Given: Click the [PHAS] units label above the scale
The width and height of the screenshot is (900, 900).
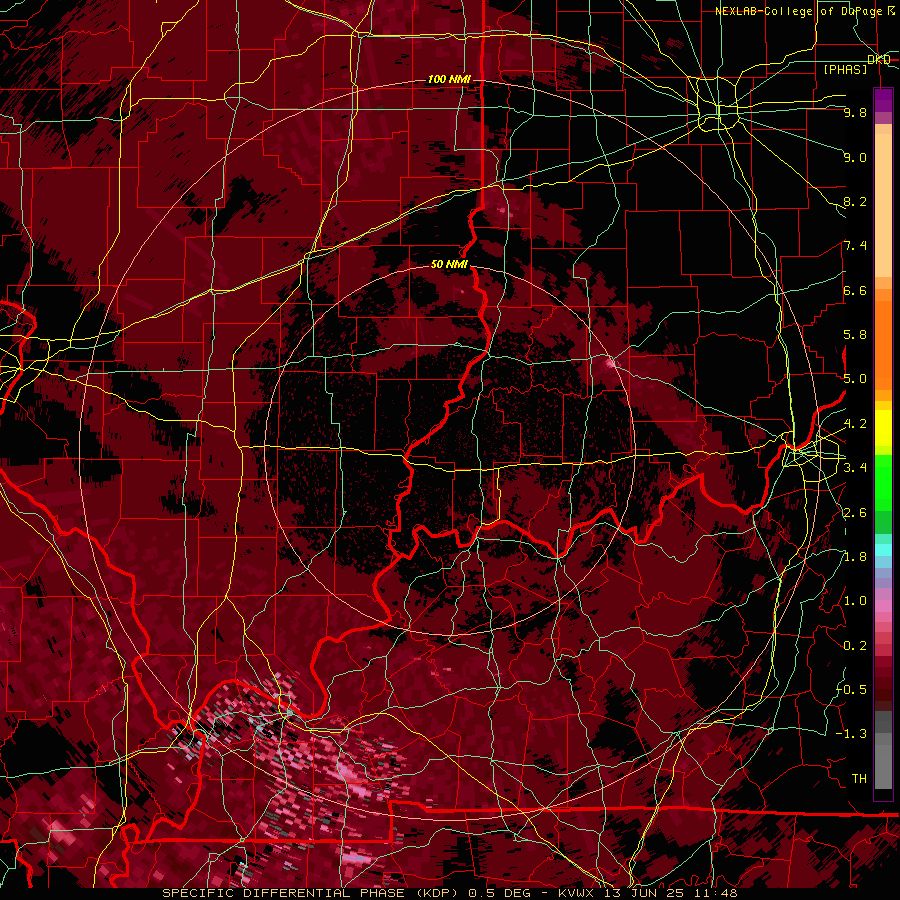Looking at the screenshot, I should click(x=845, y=69).
